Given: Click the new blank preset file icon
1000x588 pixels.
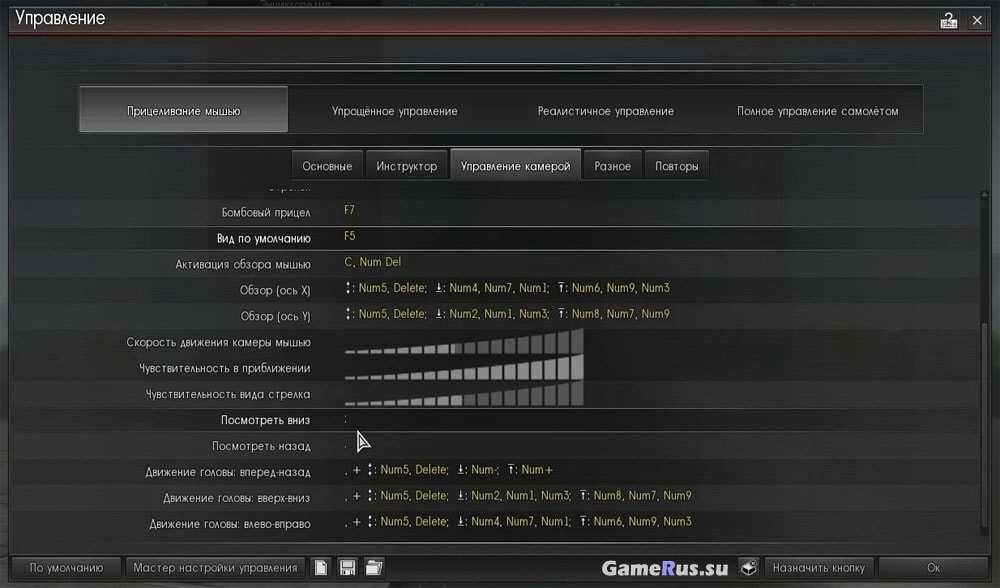Looking at the screenshot, I should [321, 568].
